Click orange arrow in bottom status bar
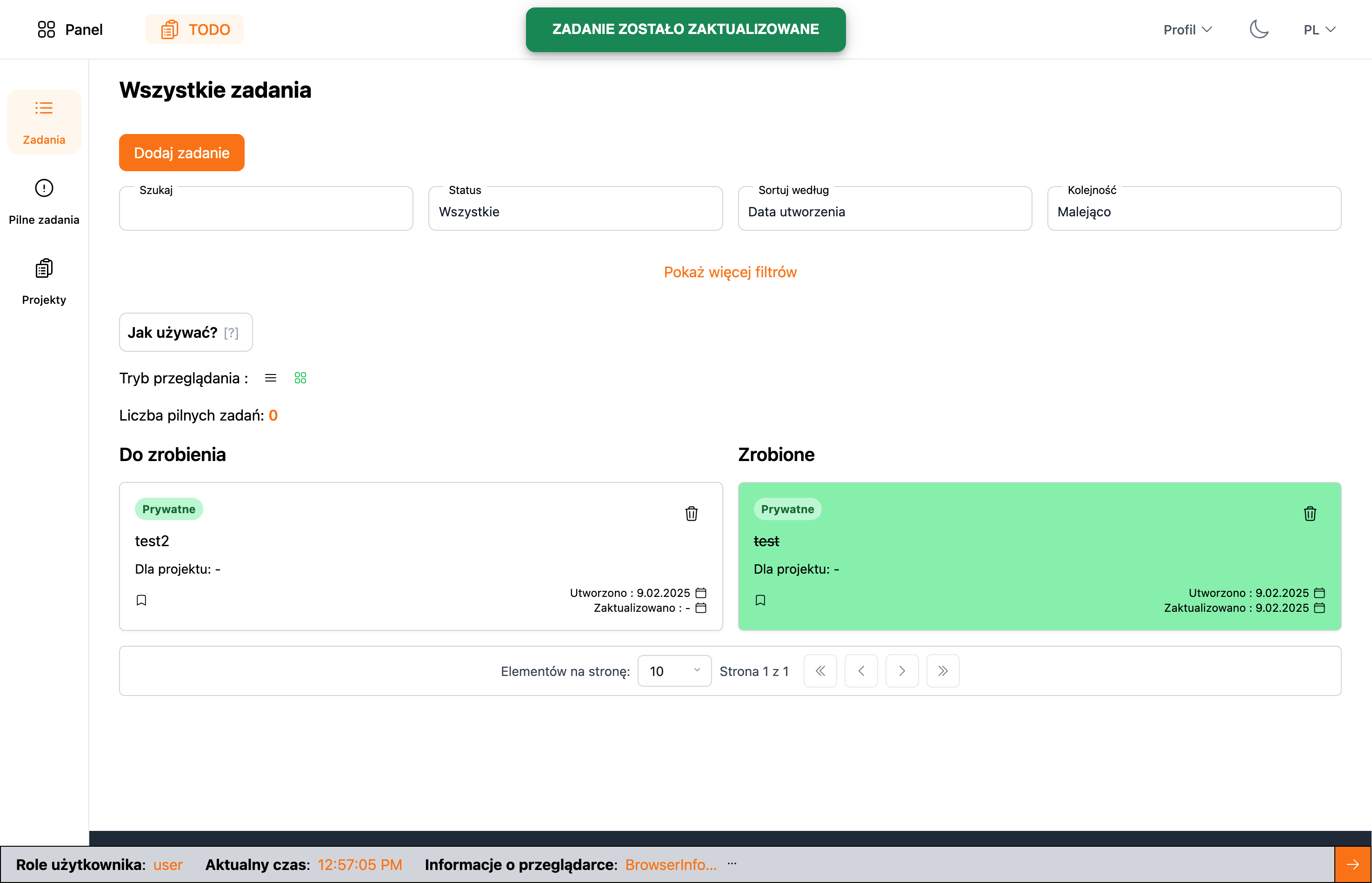 coord(1352,864)
